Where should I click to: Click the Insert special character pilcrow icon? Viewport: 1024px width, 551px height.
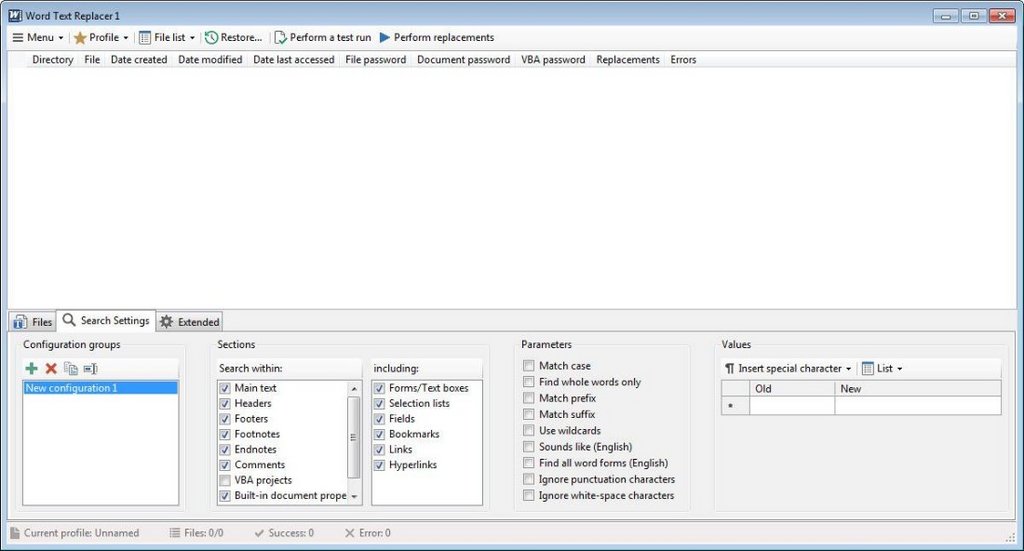pyautogui.click(x=729, y=369)
